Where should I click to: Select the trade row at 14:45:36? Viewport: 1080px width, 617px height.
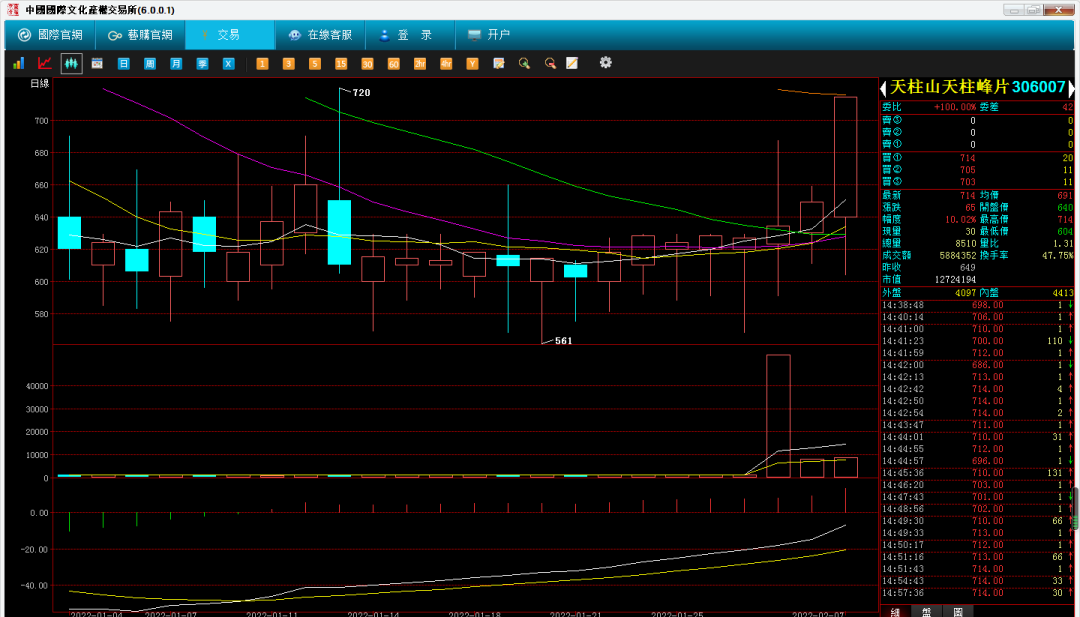pos(977,473)
